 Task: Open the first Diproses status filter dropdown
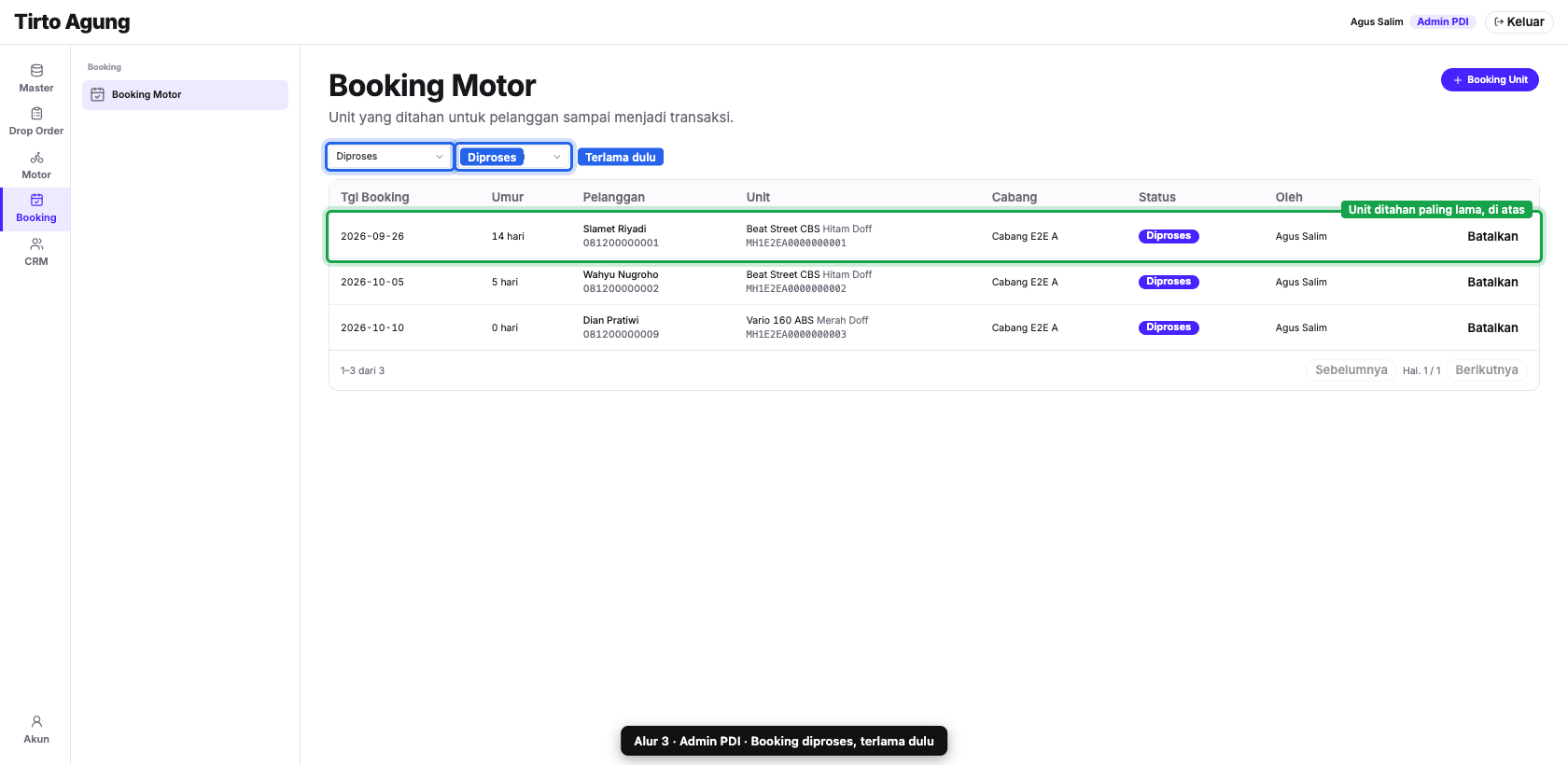tap(389, 157)
